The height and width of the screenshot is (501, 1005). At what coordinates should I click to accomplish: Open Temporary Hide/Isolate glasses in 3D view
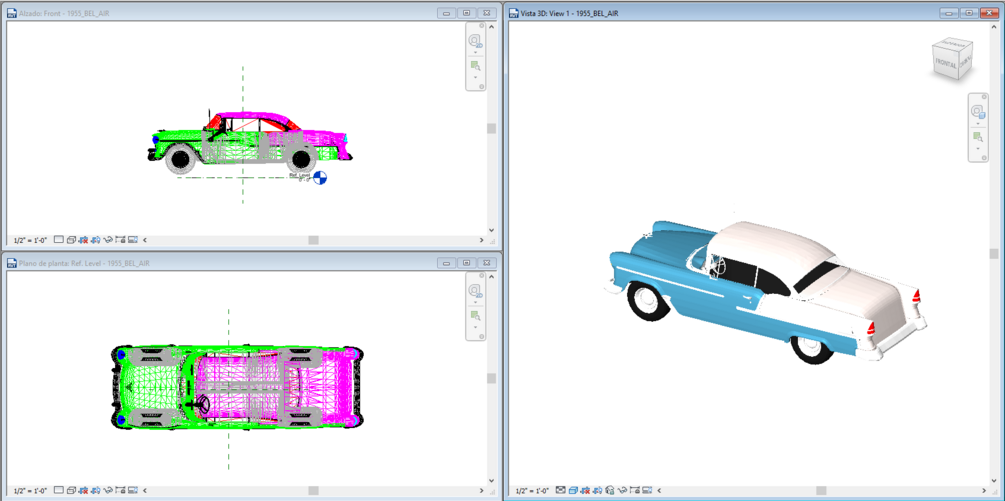point(622,490)
